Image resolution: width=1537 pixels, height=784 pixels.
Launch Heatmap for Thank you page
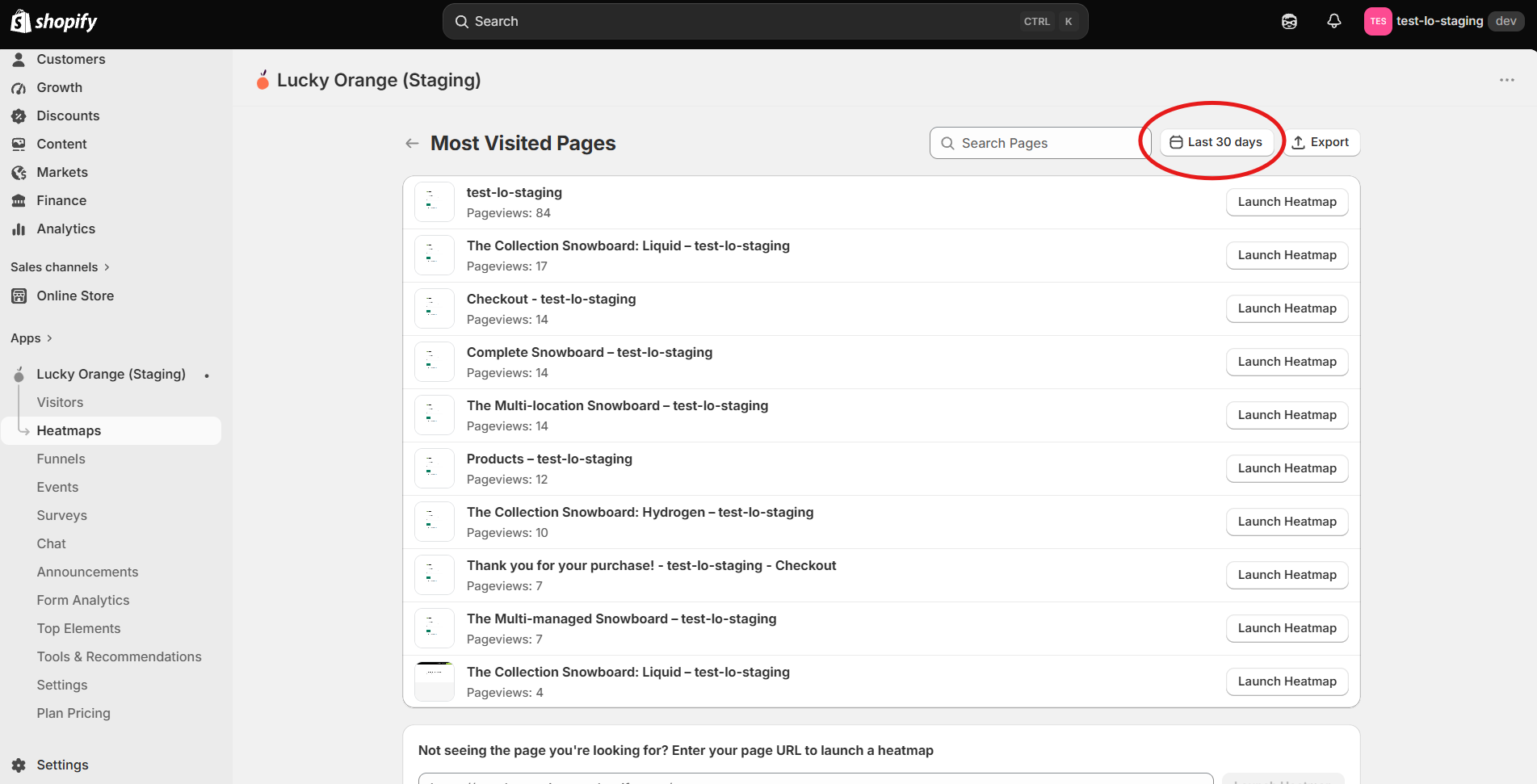[x=1287, y=575]
